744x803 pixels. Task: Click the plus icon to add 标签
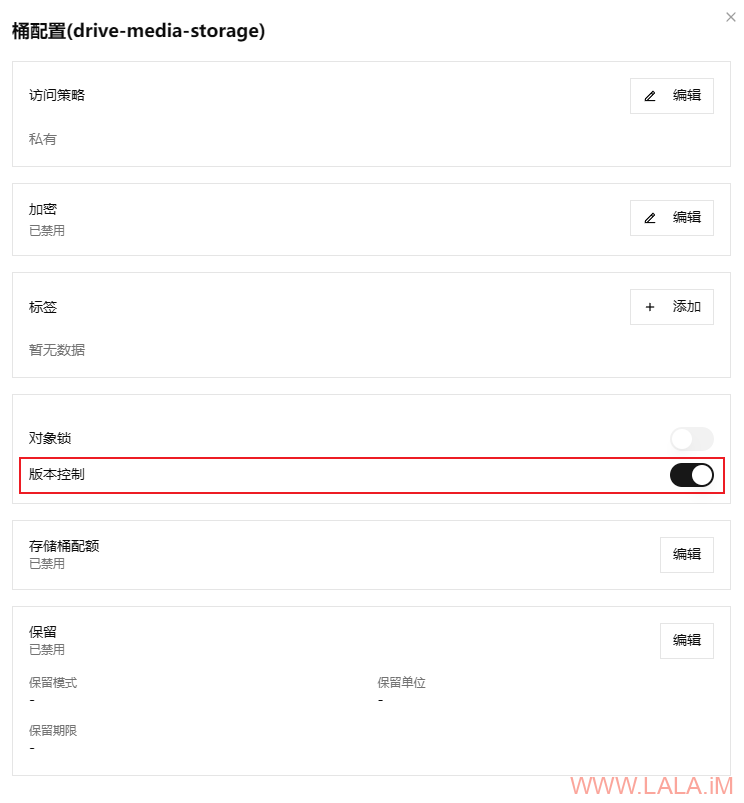650,307
